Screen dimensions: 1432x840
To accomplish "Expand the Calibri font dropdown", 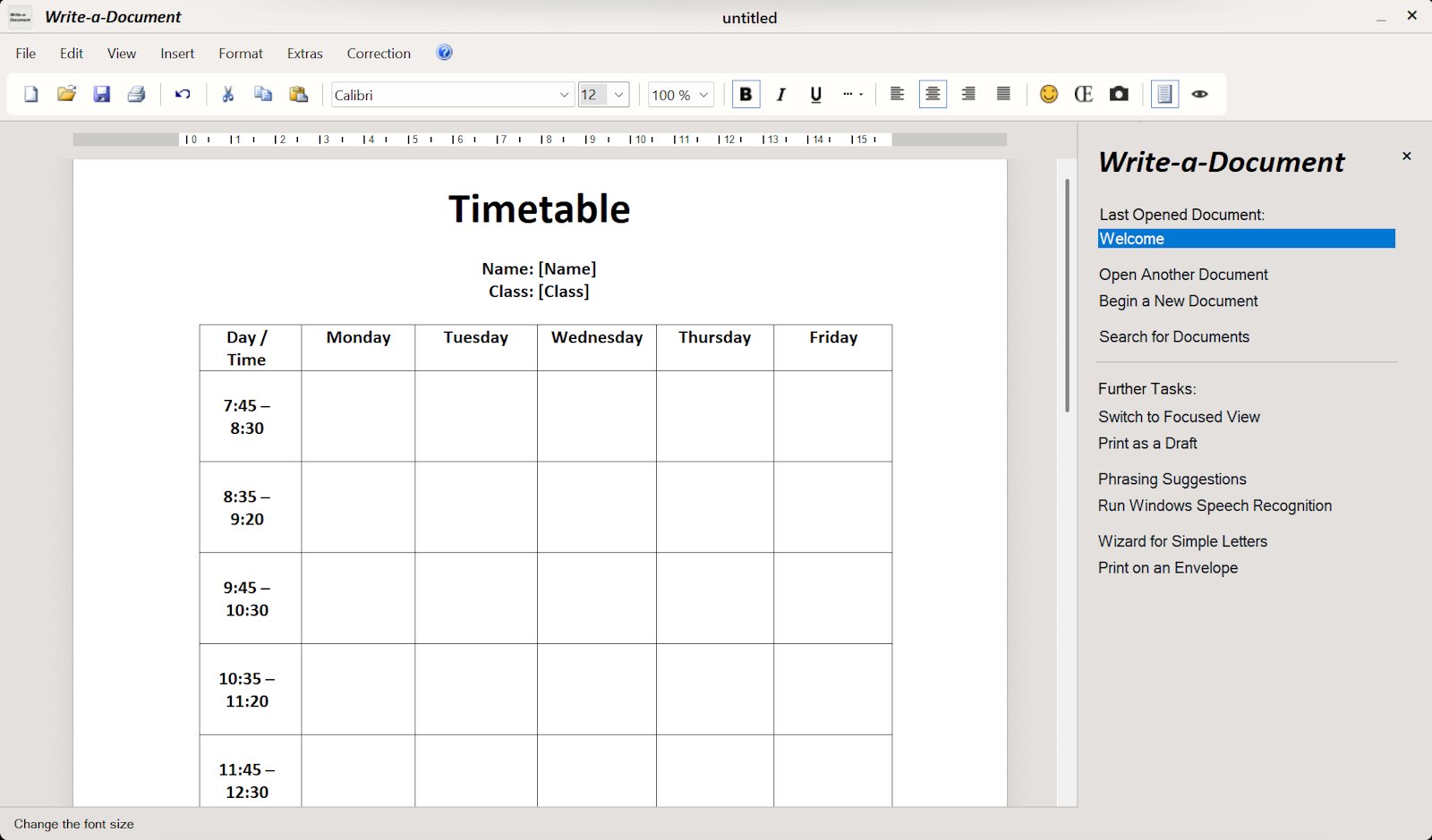I will [x=564, y=95].
